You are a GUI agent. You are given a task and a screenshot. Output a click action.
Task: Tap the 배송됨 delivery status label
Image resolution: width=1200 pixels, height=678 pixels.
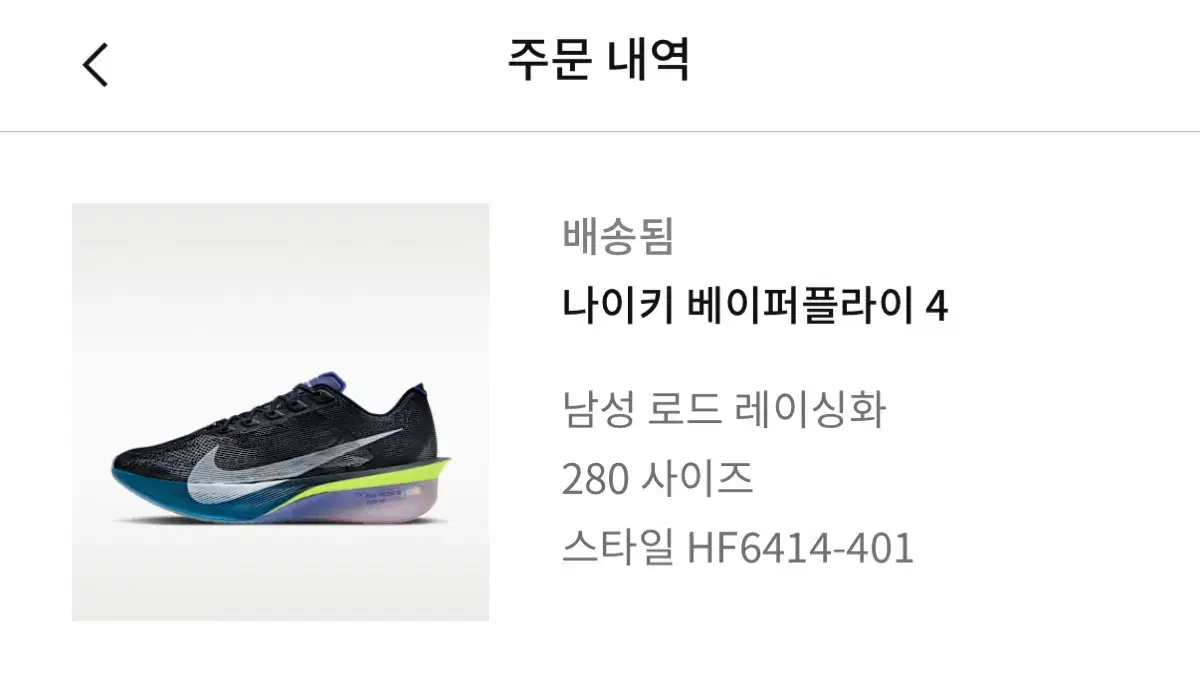(x=618, y=237)
